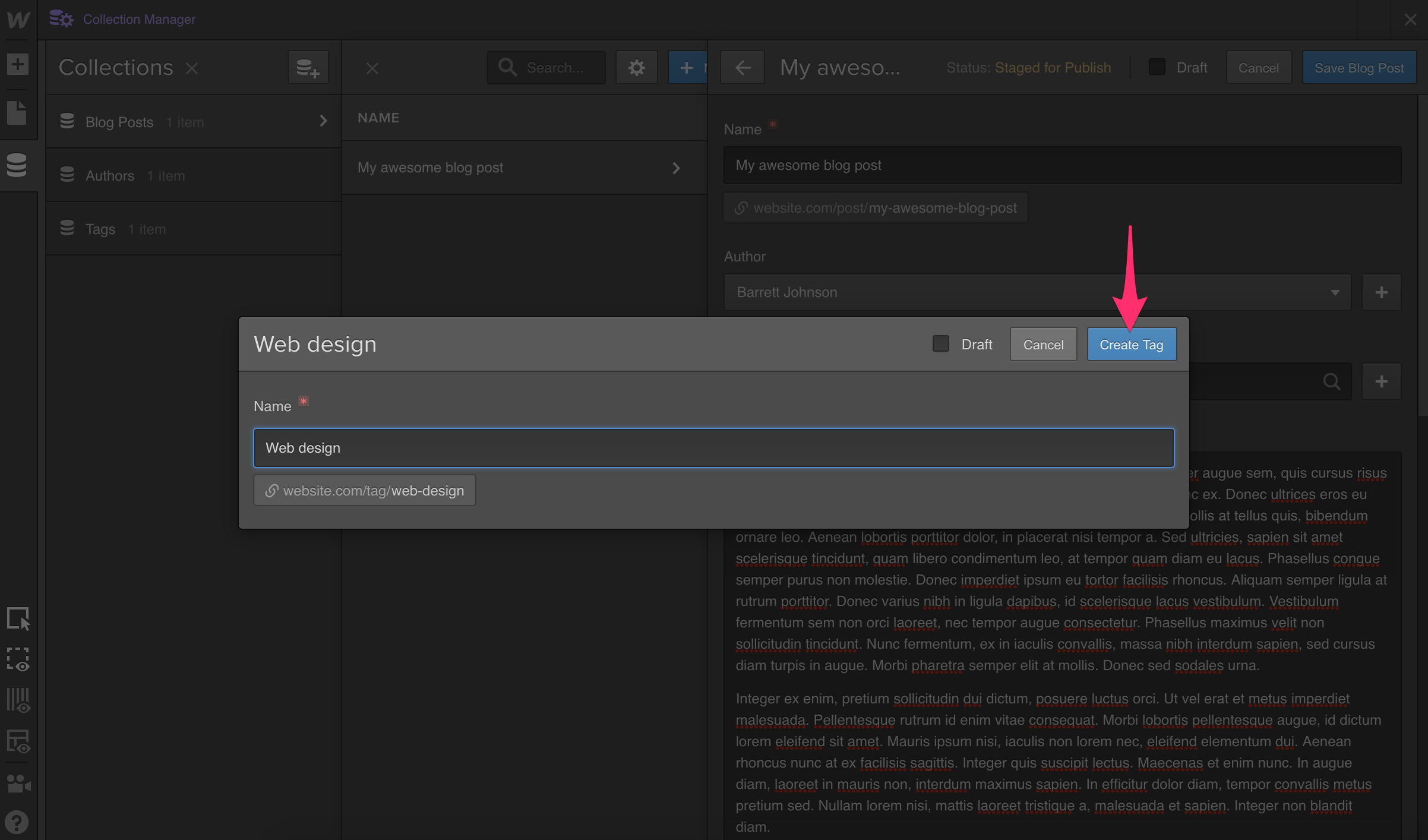1428x840 pixels.
Task: Edit tag Name field Web design
Action: click(x=713, y=448)
